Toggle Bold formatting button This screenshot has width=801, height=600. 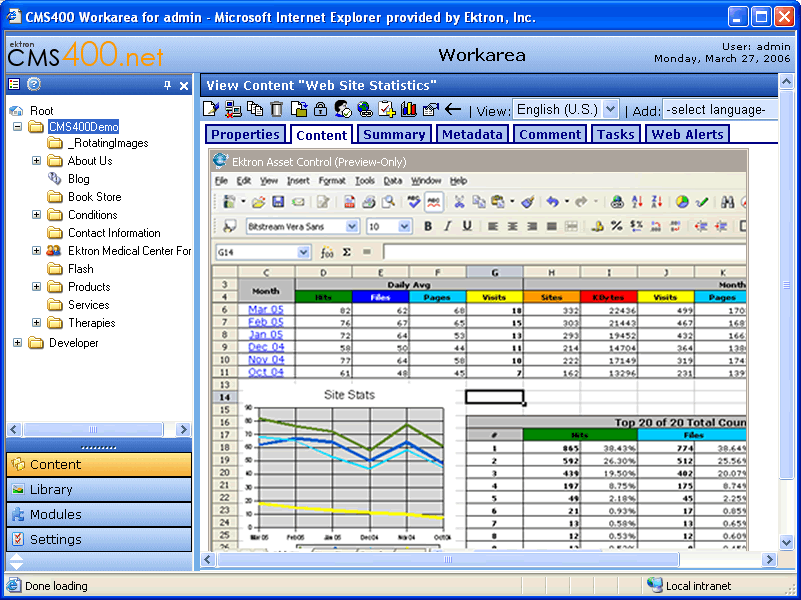(428, 226)
